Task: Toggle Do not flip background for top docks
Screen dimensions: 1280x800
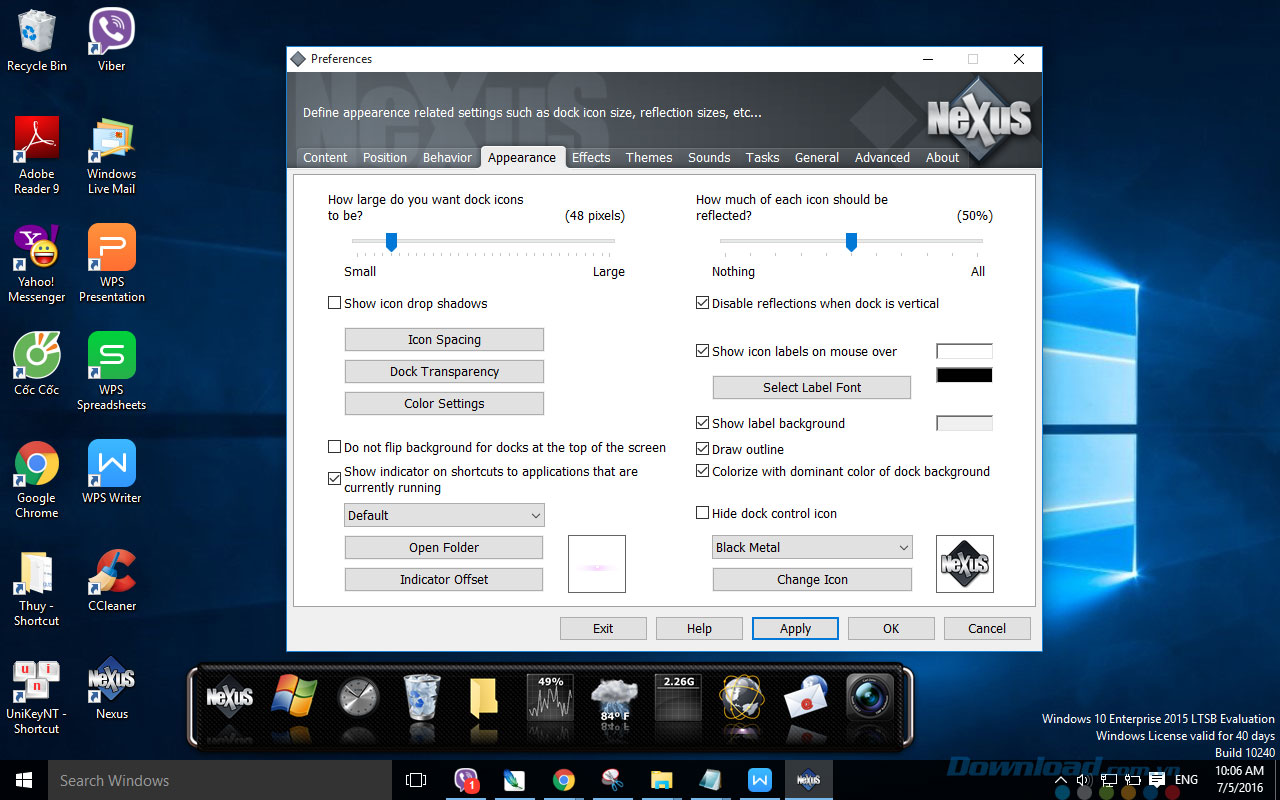Action: click(335, 447)
